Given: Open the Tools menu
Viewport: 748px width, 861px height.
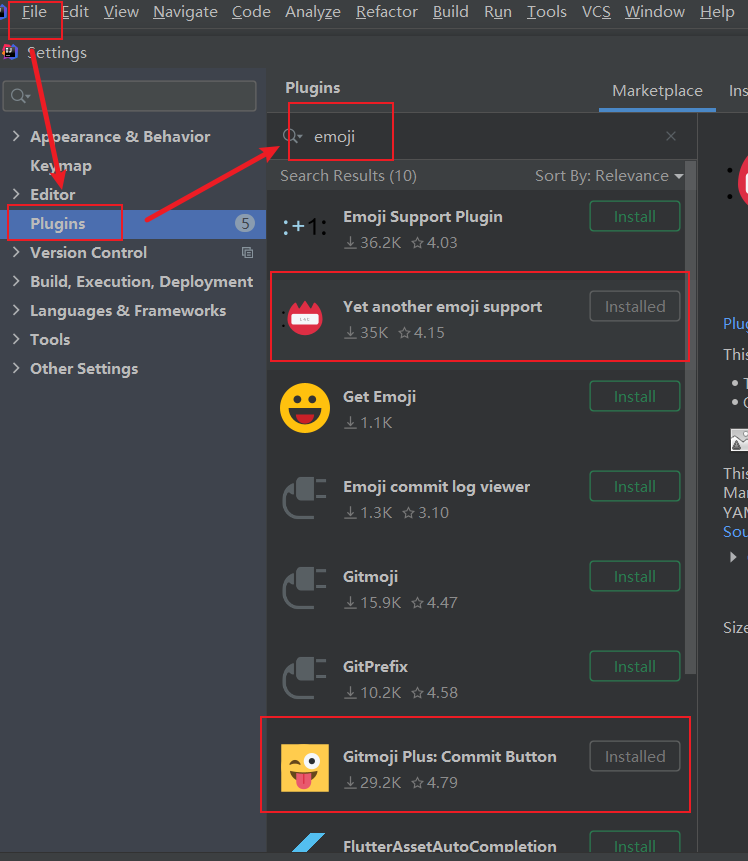Looking at the screenshot, I should click(x=546, y=12).
